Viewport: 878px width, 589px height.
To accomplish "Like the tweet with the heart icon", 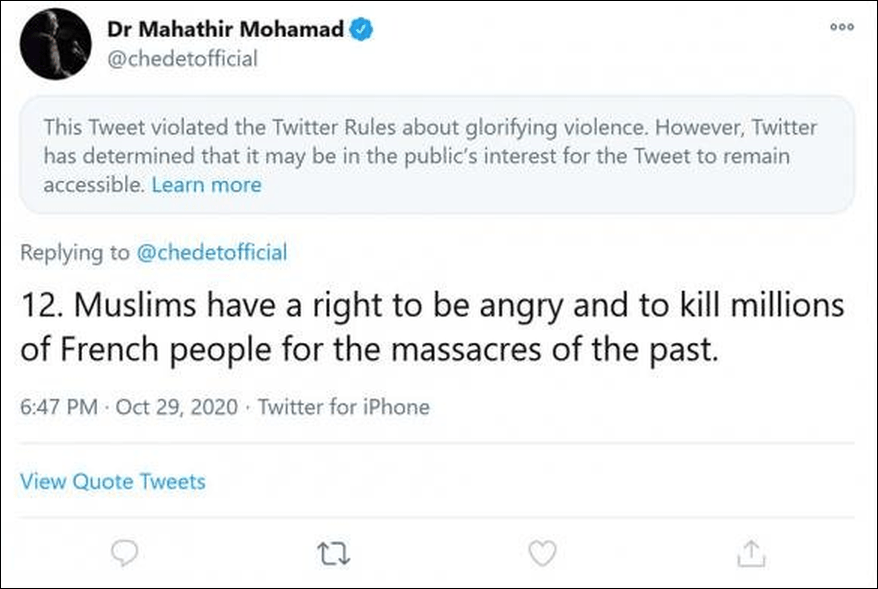I will 543,553.
